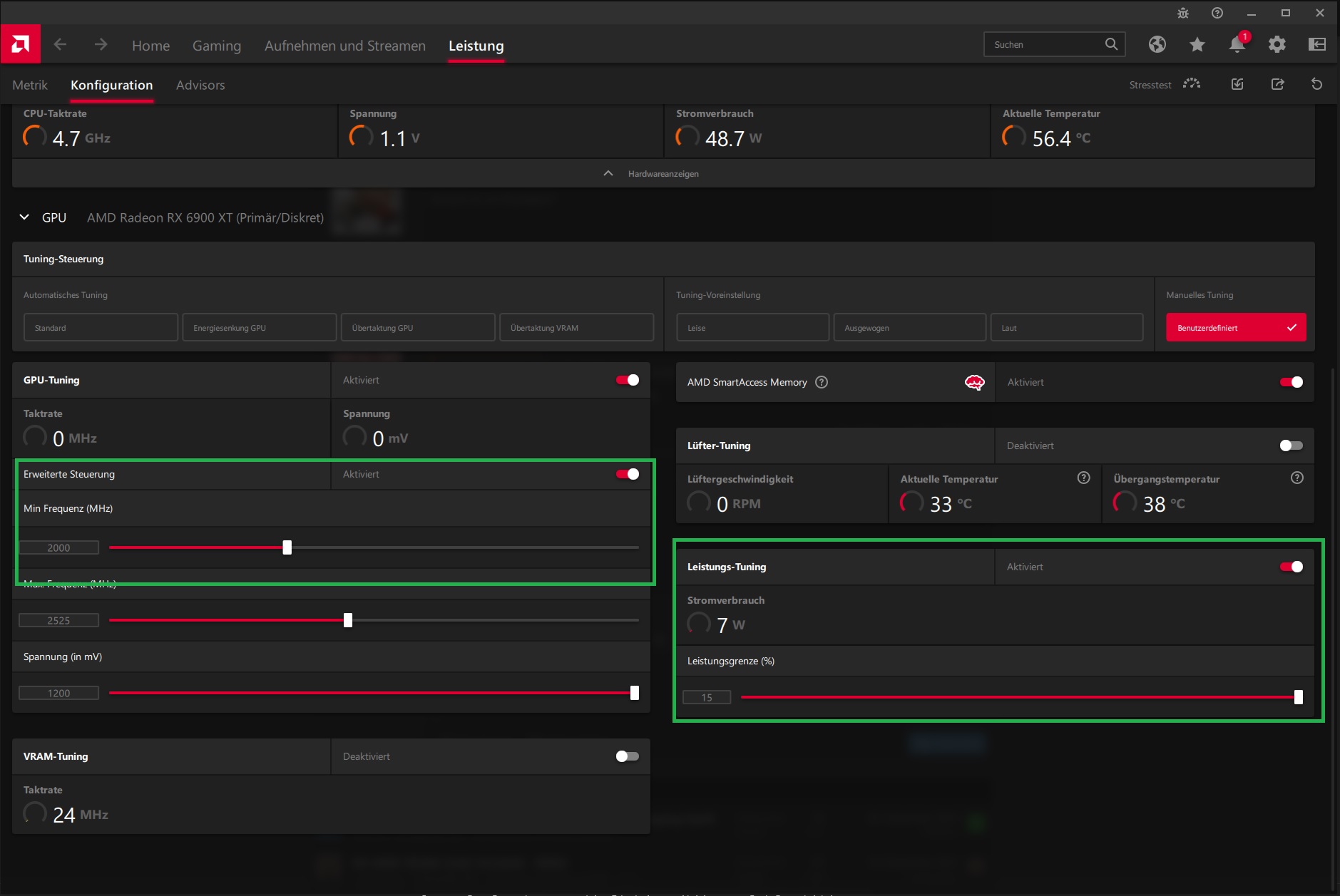The image size is (1340, 896).
Task: Click the reset undo icon
Action: [x=1317, y=84]
